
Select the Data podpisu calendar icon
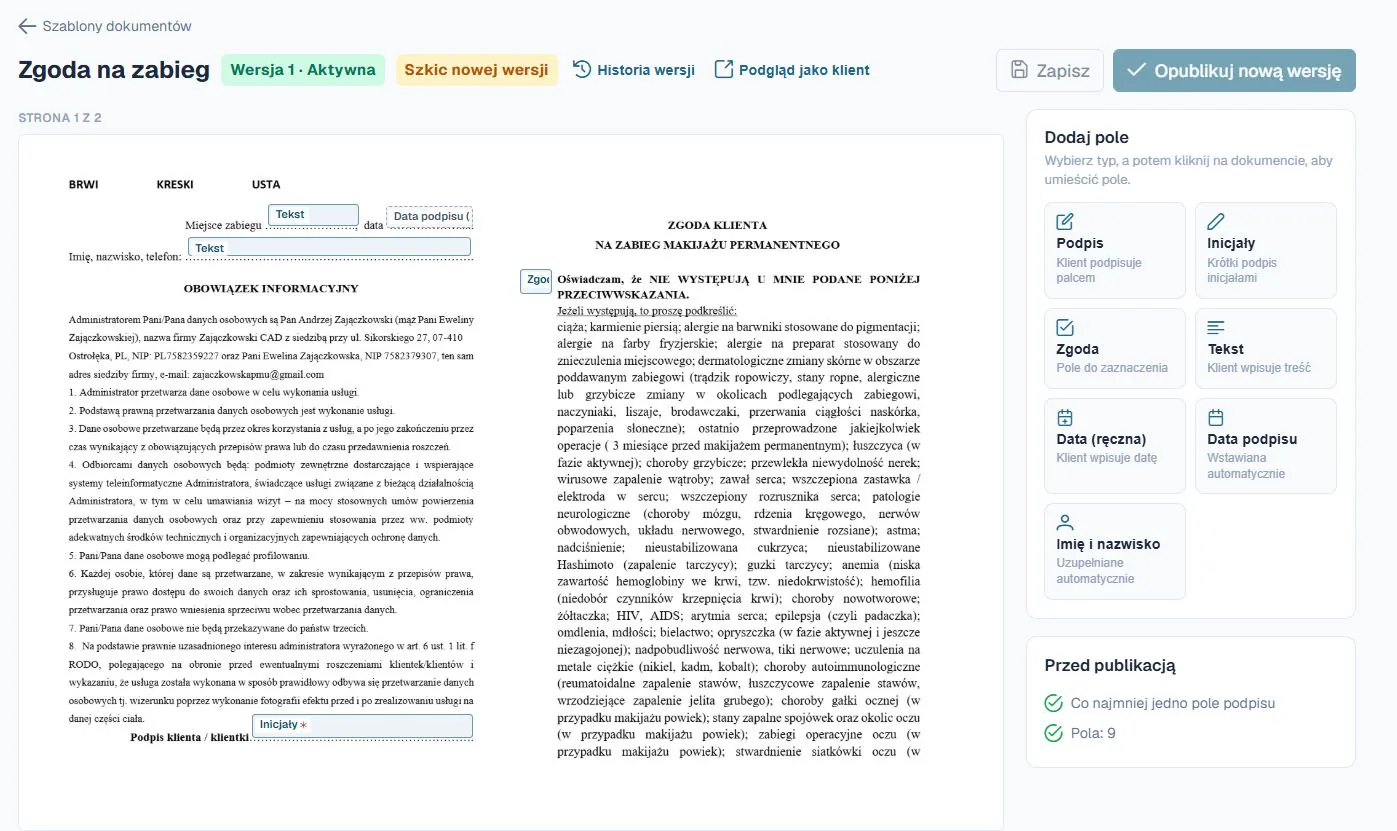point(1216,417)
